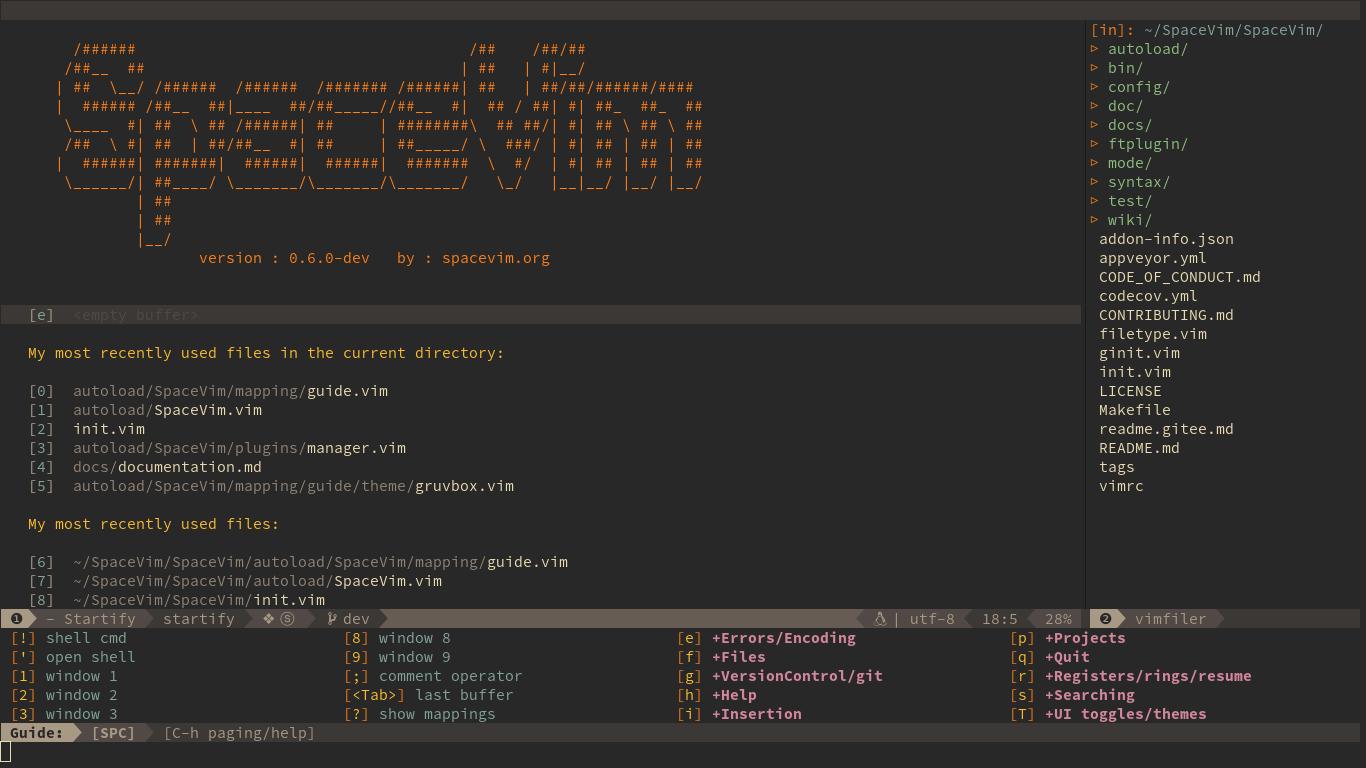Choose [<Tab>] last buffer mapping

pos(428,695)
